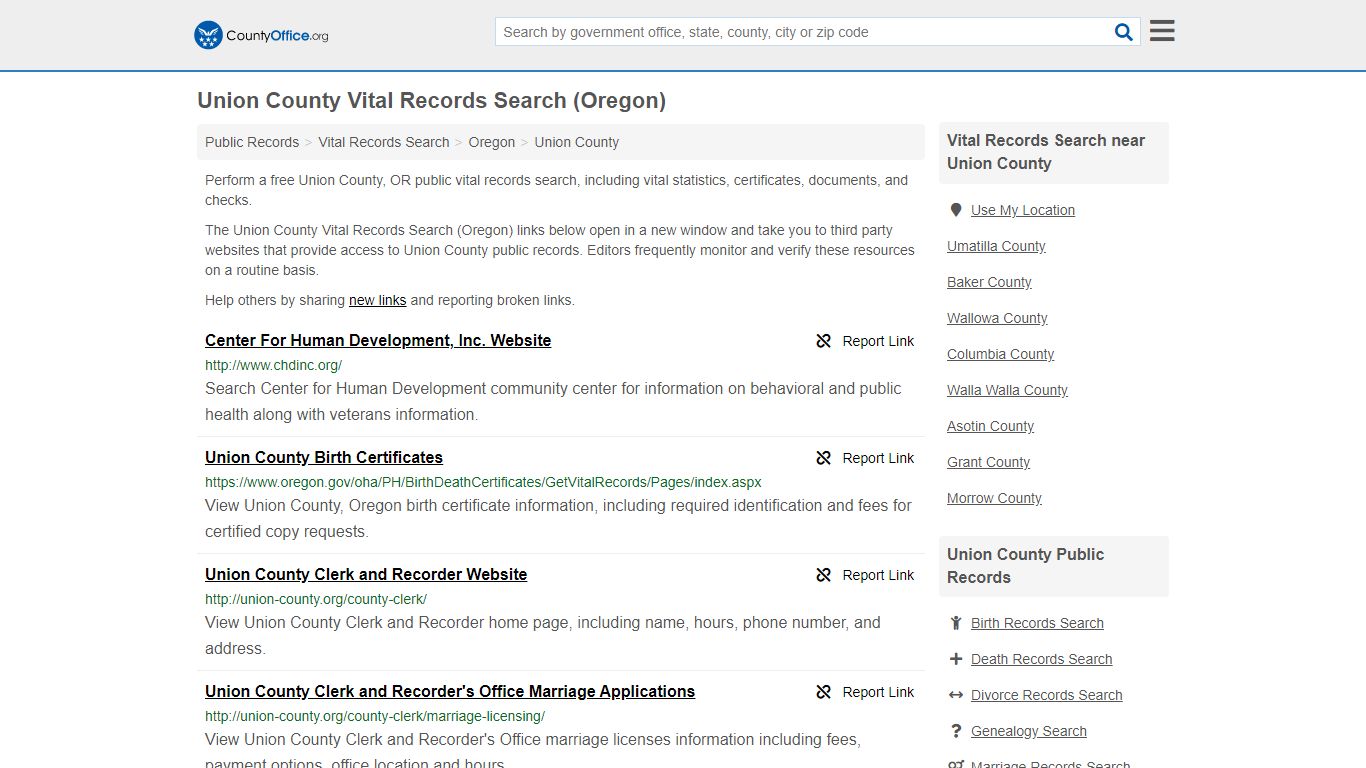Open Wallowa County link

point(997,318)
